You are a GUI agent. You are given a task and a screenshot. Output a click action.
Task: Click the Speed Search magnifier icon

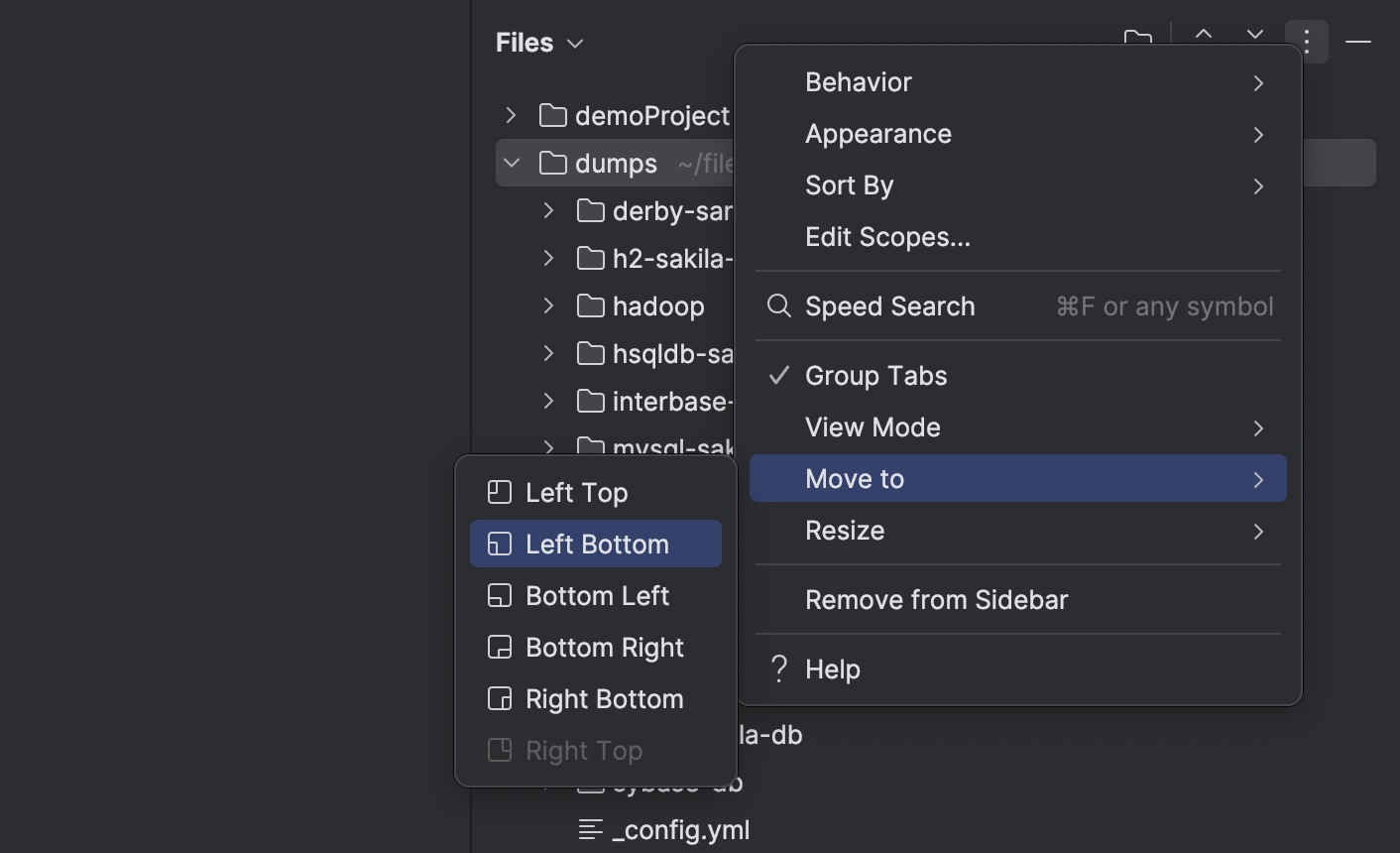pyautogui.click(x=778, y=306)
